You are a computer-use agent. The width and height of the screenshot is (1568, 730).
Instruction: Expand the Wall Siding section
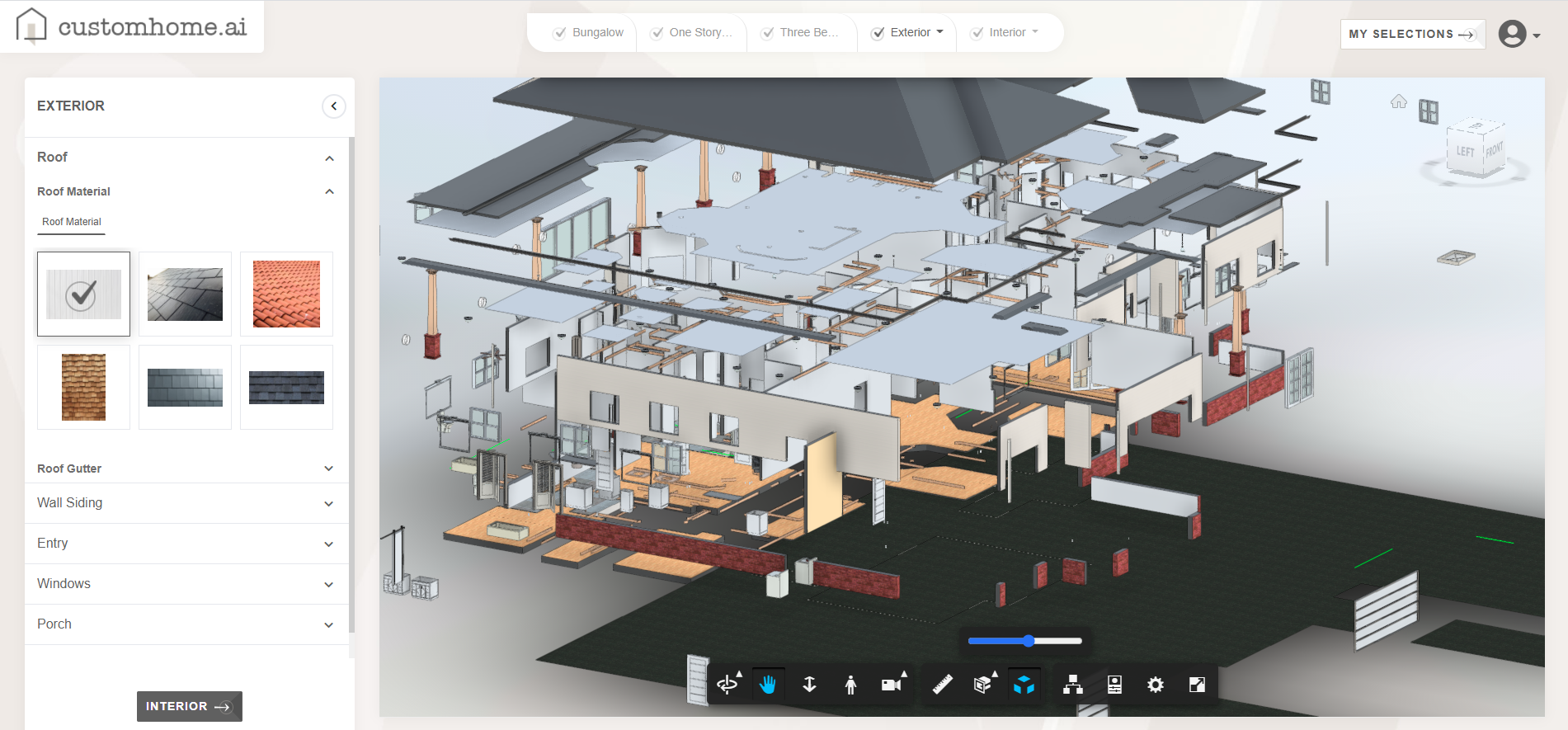[329, 503]
